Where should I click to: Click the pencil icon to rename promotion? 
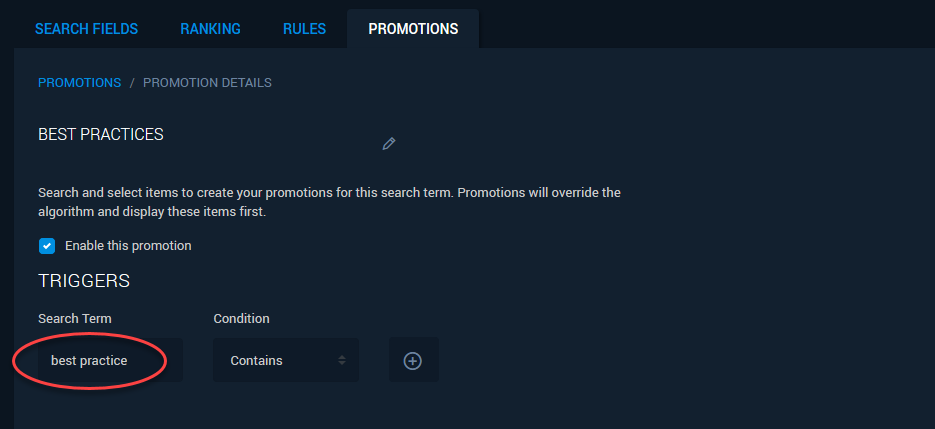pos(389,144)
